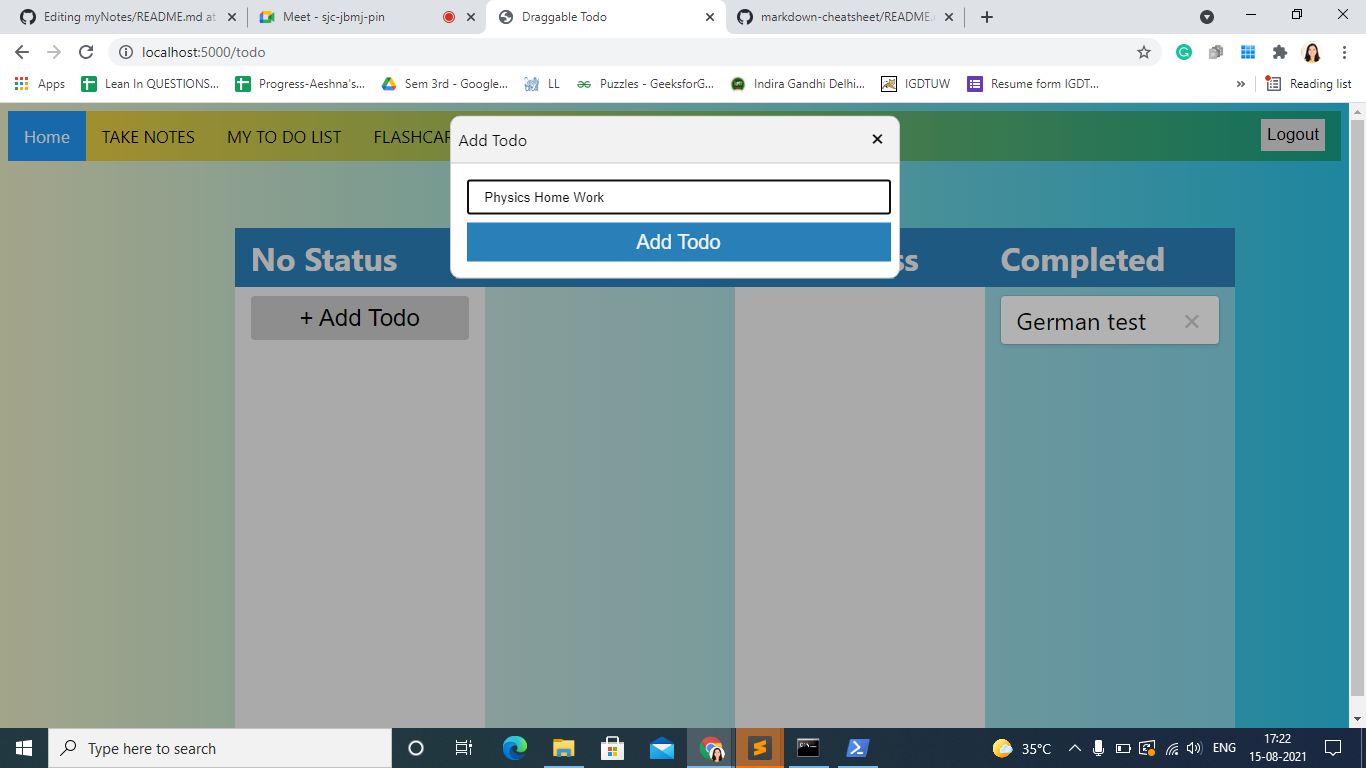Image resolution: width=1366 pixels, height=768 pixels.
Task: Show hidden system tray icons
Action: (1075, 748)
